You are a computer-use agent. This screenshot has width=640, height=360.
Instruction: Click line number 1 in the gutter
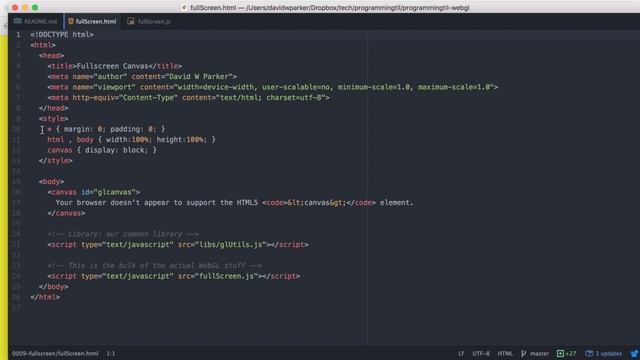point(18,35)
